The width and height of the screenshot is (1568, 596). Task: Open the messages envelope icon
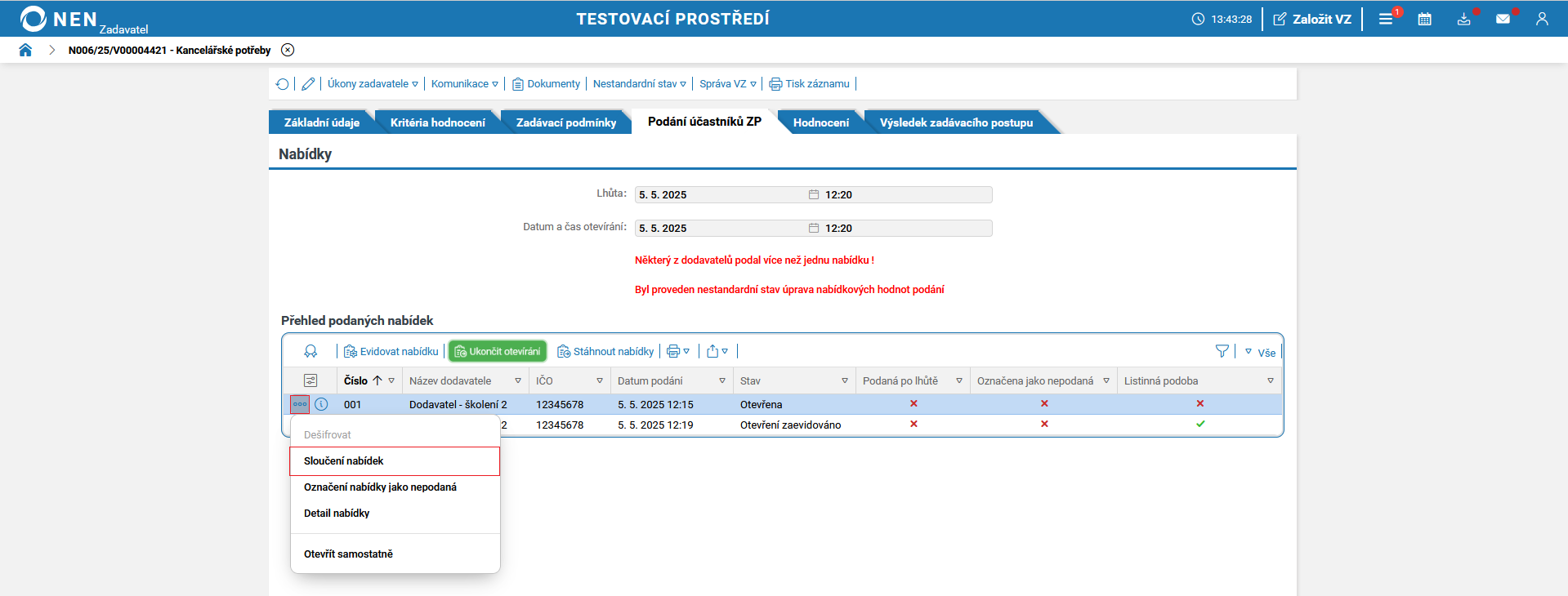click(x=1503, y=19)
